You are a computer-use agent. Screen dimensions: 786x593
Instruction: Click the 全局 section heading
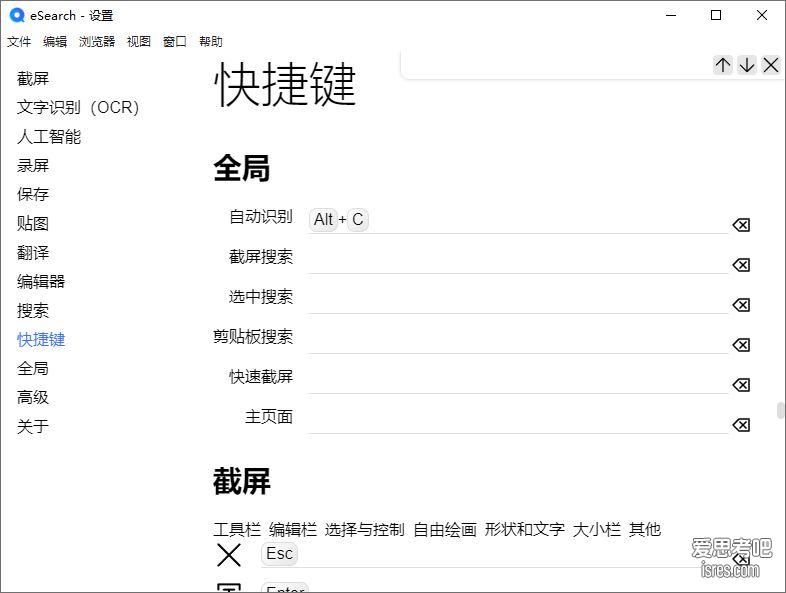click(242, 168)
